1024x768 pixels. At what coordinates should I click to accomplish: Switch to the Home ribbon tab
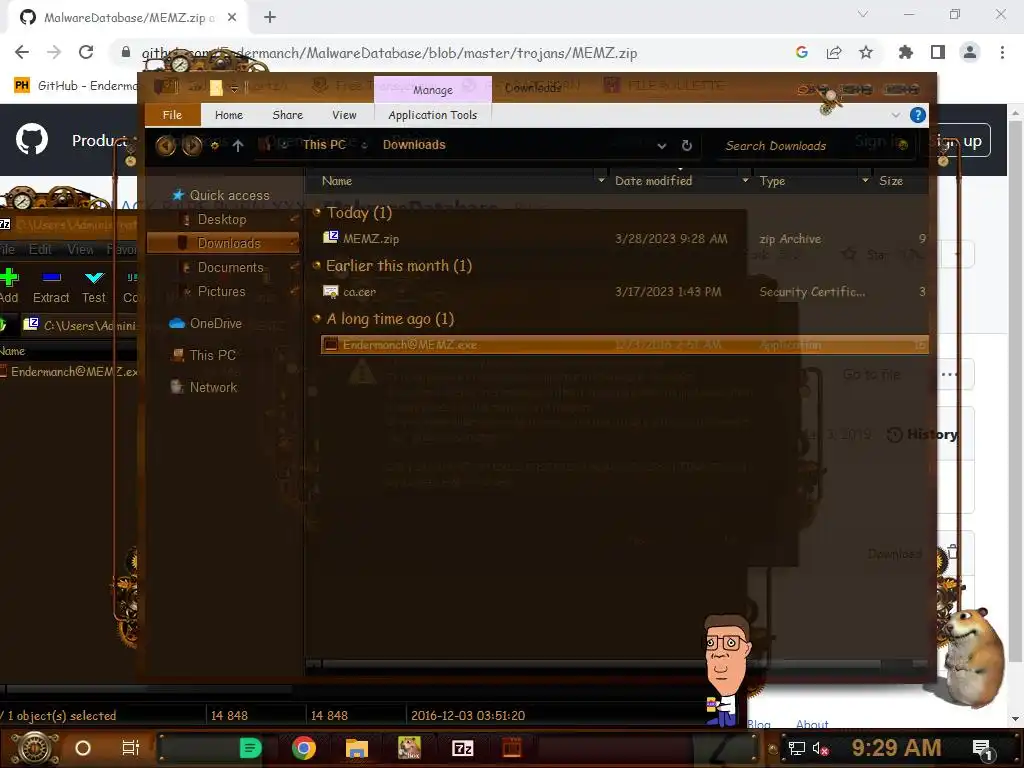coord(229,115)
